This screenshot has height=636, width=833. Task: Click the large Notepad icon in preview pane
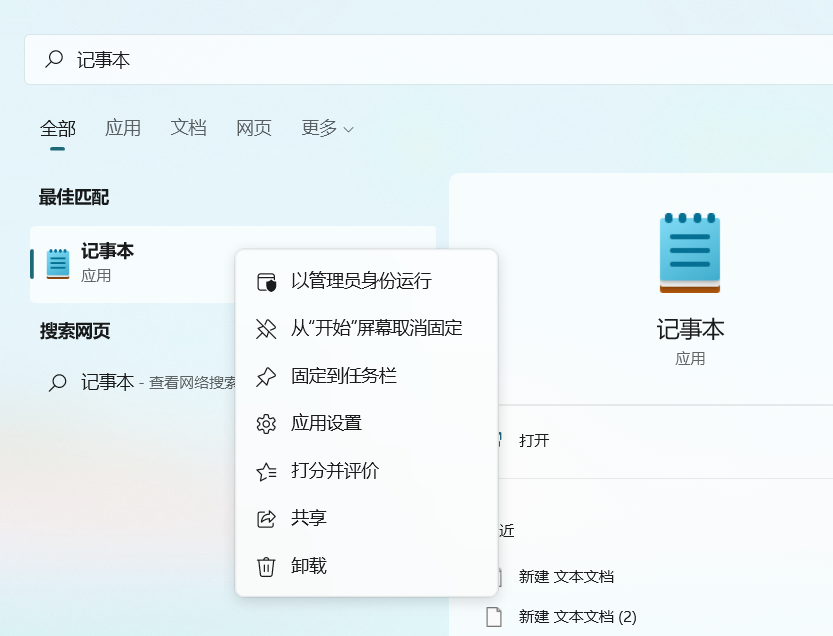click(690, 252)
